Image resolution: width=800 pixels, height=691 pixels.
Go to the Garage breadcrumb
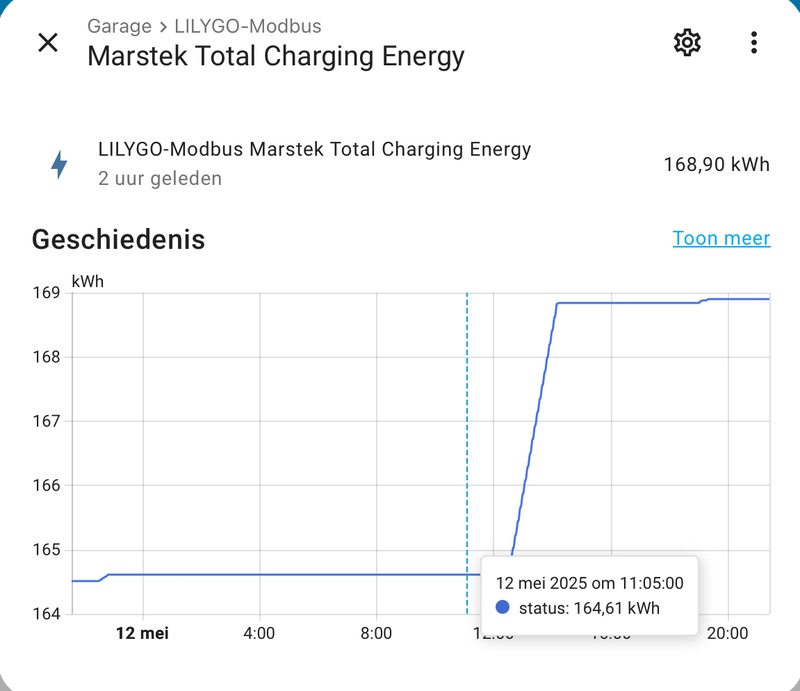[119, 26]
